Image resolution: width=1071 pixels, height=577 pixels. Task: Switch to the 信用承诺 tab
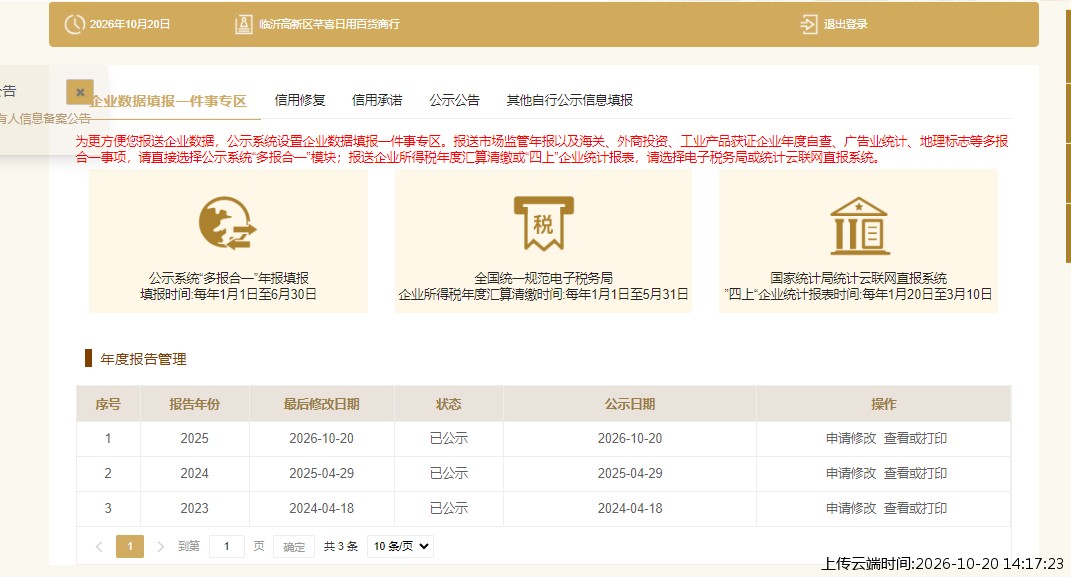tap(377, 100)
